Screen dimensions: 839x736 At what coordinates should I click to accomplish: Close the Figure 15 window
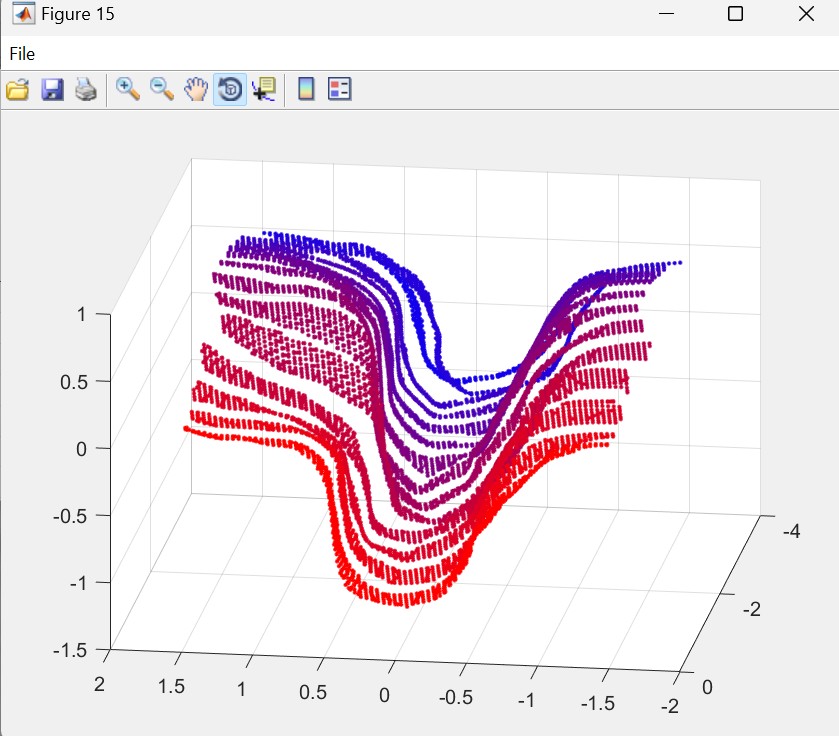point(806,14)
